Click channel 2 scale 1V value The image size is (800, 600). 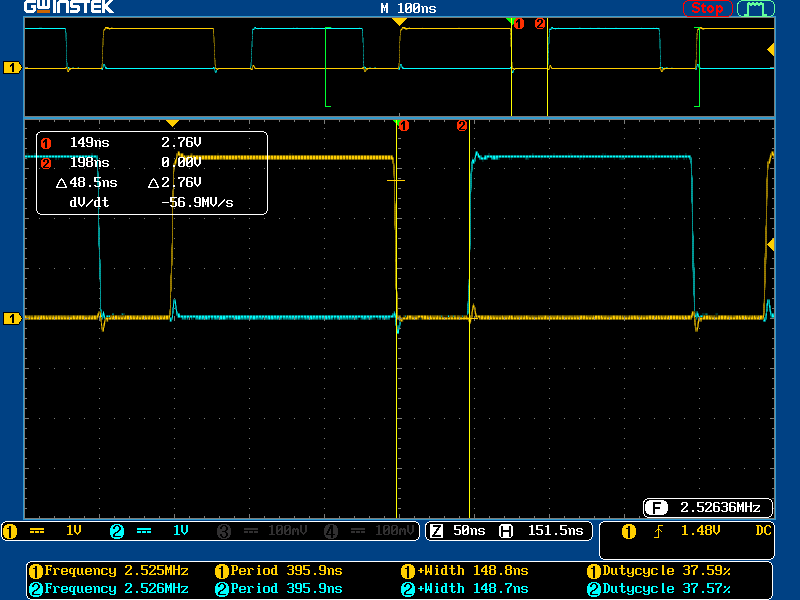pyautogui.click(x=181, y=531)
